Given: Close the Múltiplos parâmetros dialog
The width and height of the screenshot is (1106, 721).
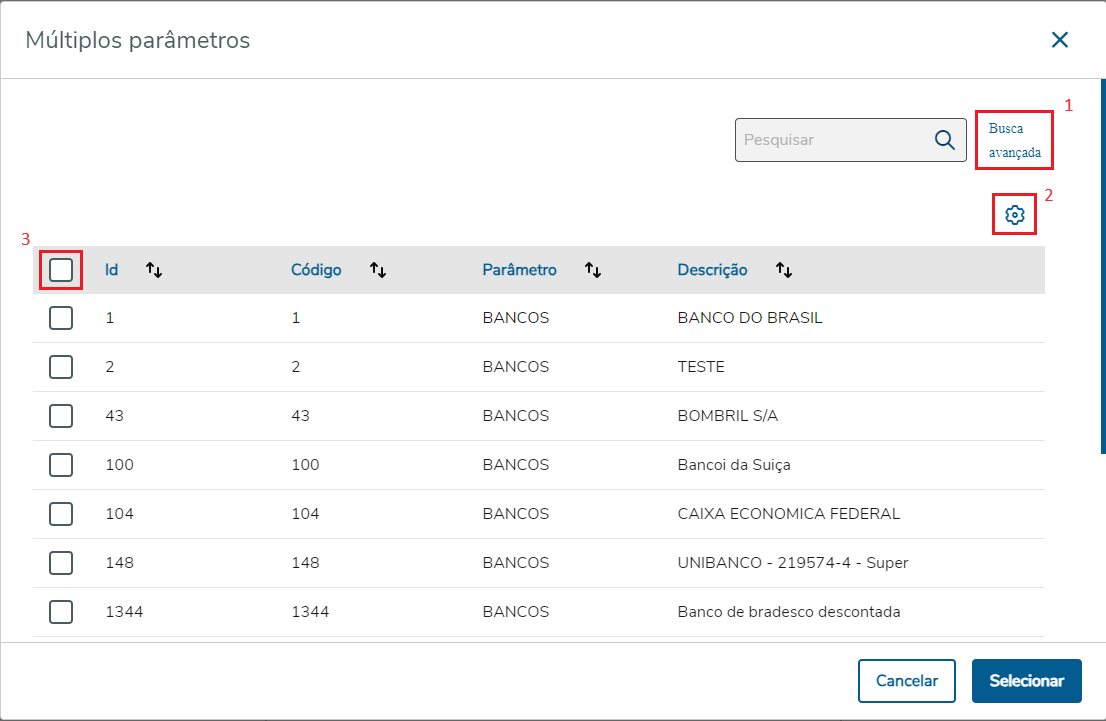Looking at the screenshot, I should coord(1060,40).
